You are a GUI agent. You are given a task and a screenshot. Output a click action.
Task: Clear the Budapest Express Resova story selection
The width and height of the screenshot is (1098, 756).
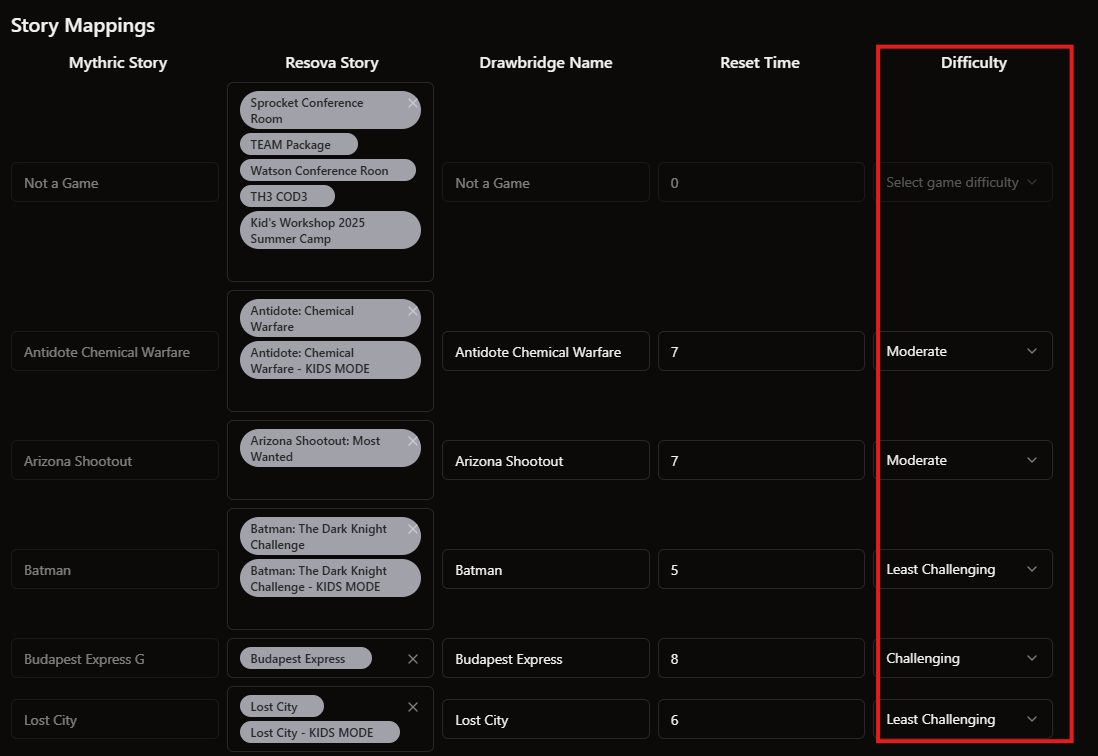(x=413, y=659)
